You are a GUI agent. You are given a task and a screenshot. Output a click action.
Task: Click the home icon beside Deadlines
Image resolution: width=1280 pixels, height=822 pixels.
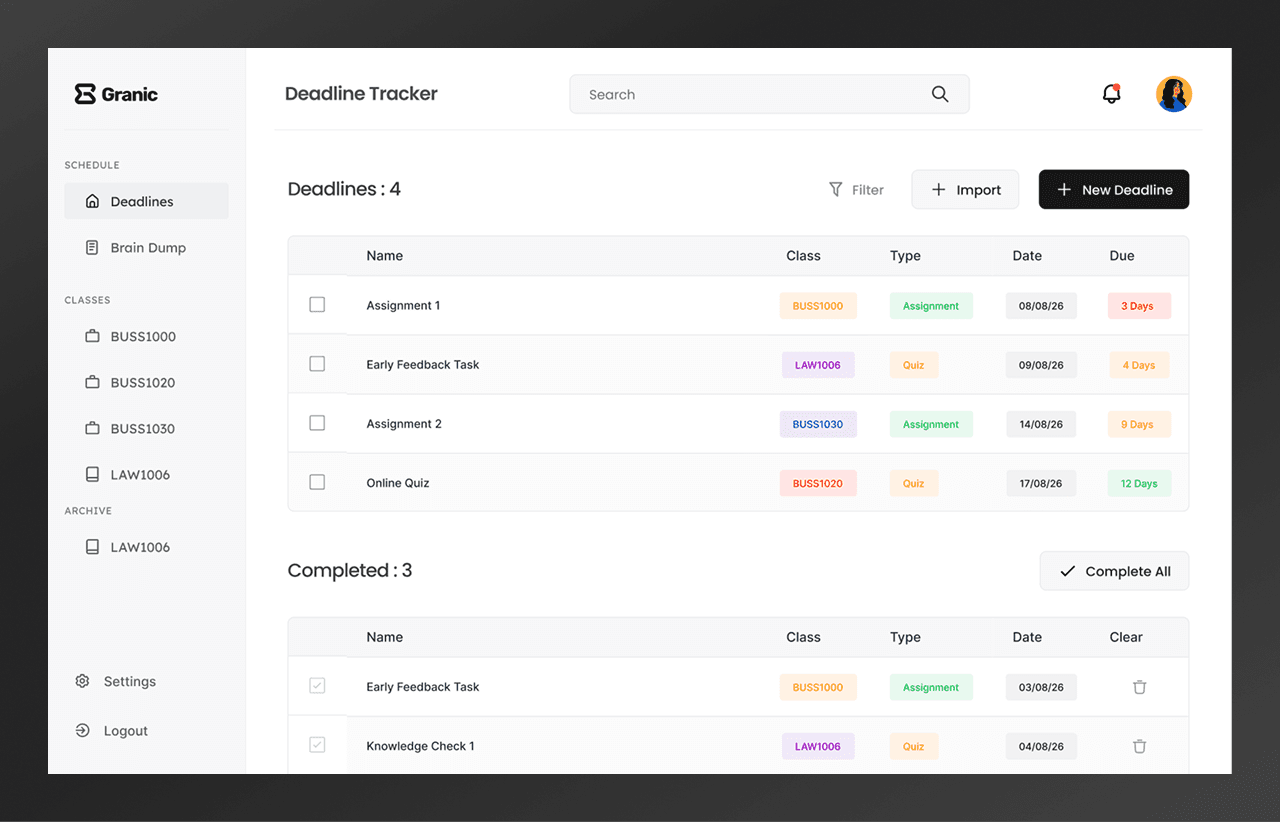(x=92, y=201)
